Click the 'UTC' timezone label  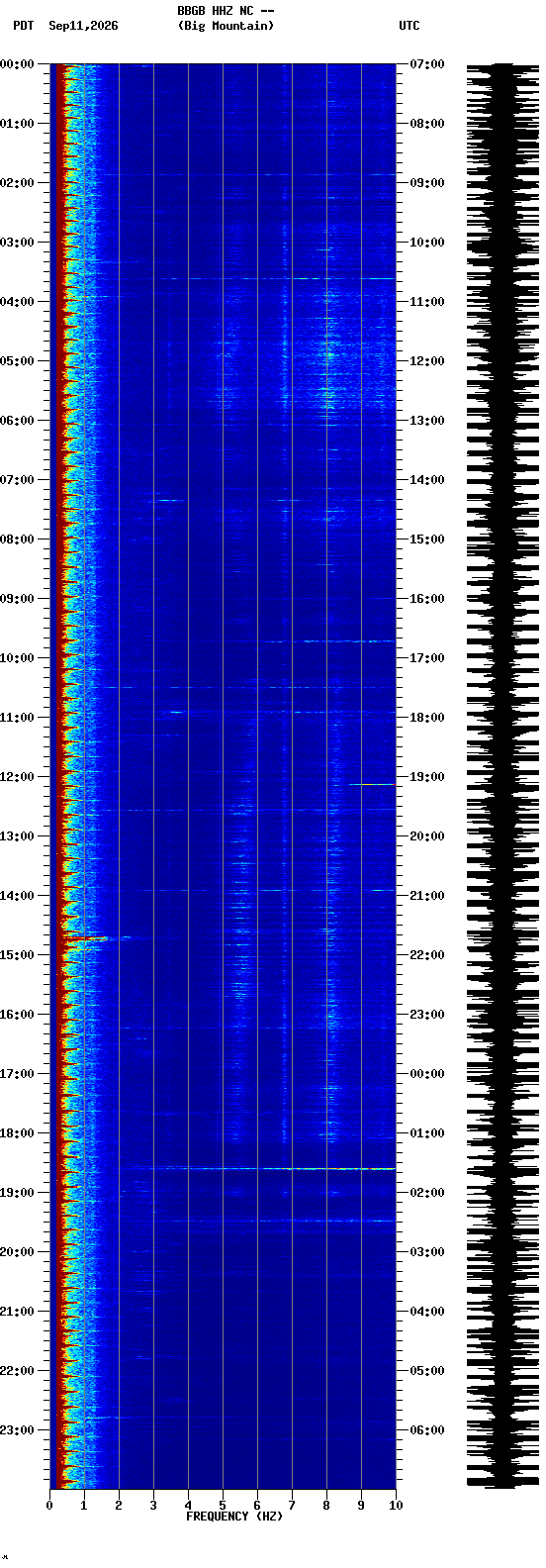[409, 26]
